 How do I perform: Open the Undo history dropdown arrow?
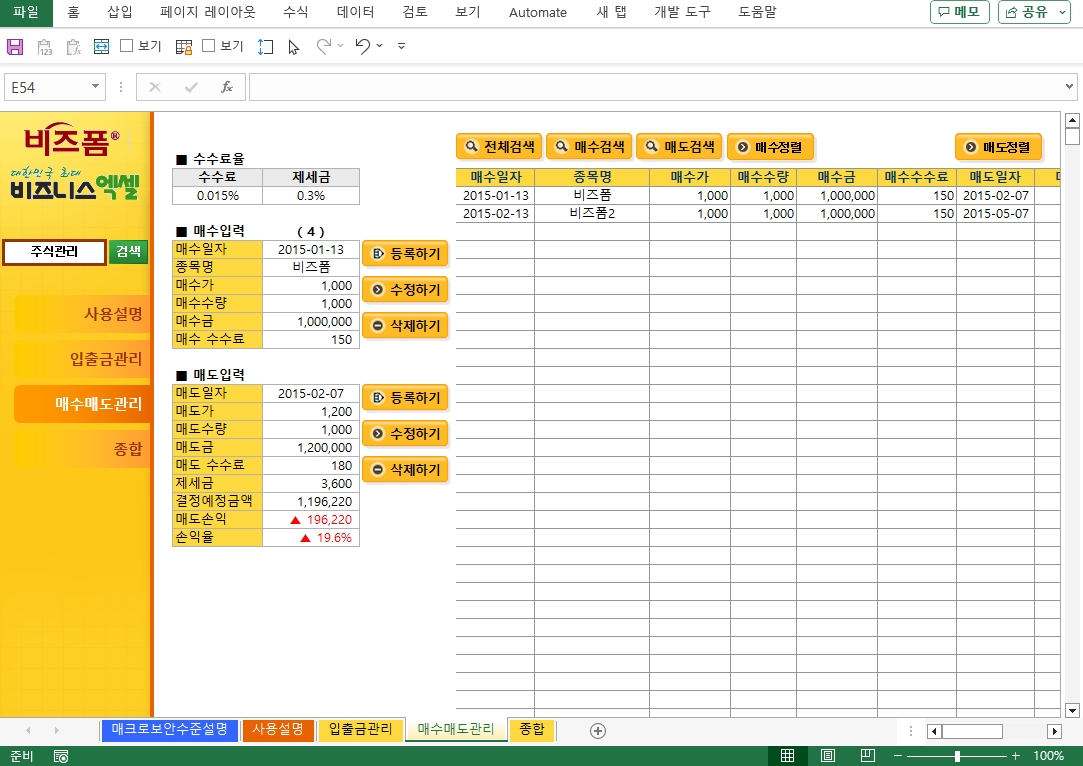(380, 47)
